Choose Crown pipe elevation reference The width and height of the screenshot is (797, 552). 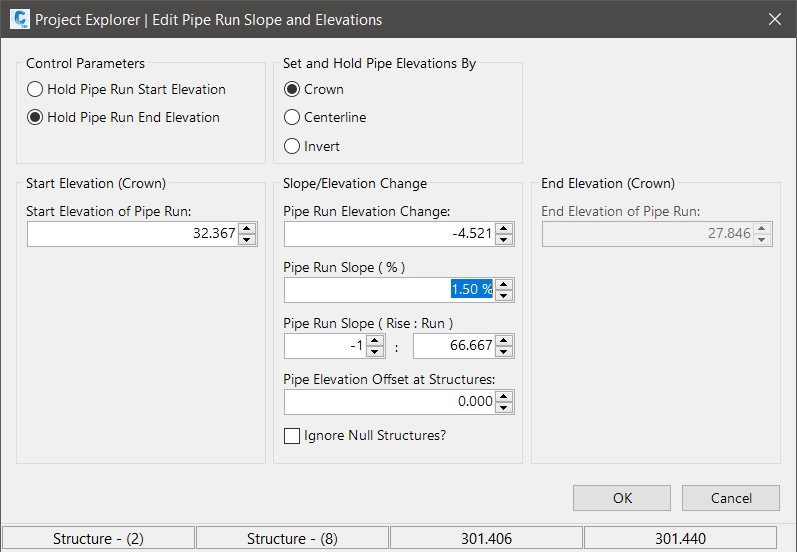tap(292, 89)
